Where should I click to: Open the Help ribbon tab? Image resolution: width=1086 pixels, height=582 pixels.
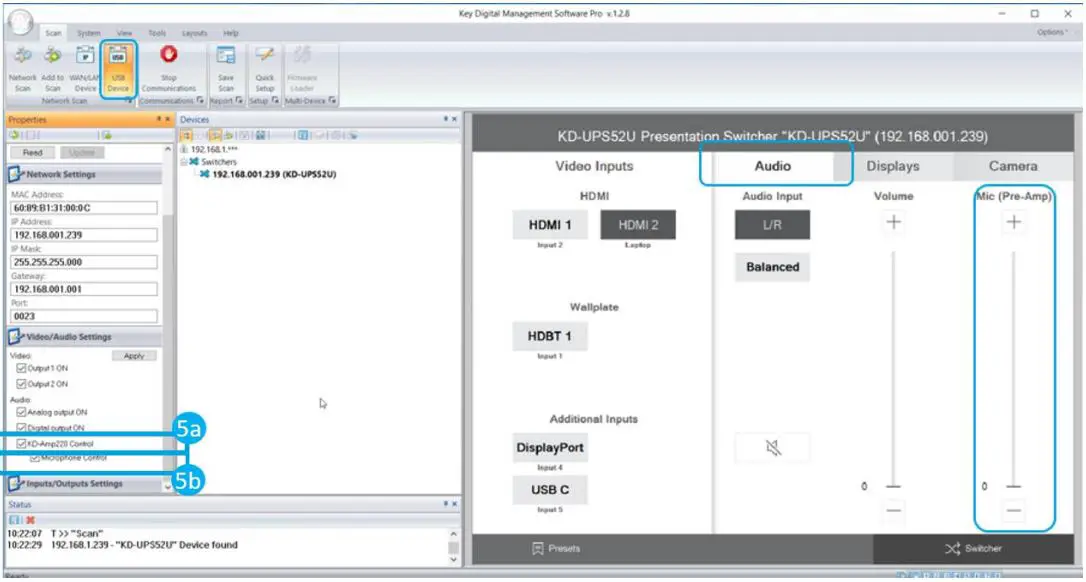(x=231, y=33)
